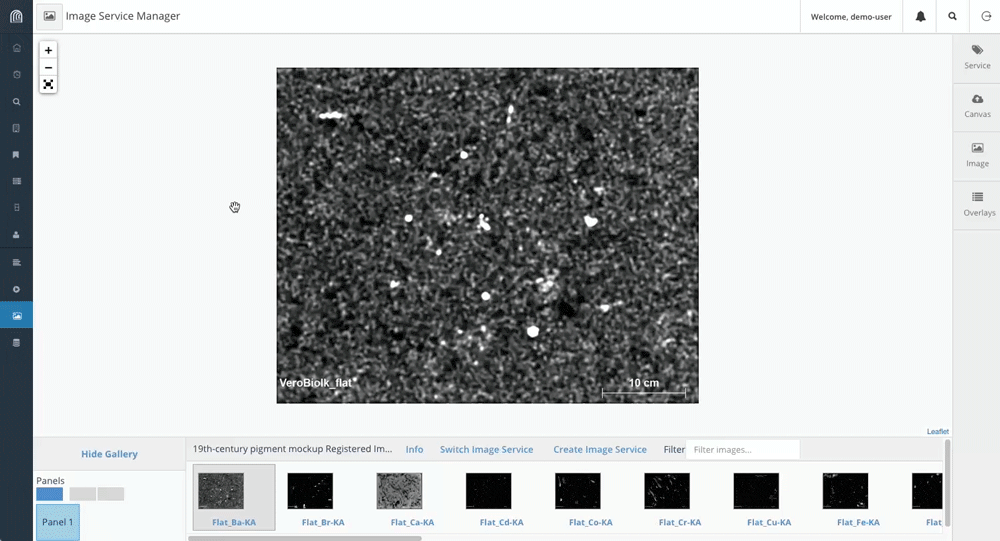Open the history clock icon in sidebar
Viewport: 1000px width, 541px height.
click(17, 75)
